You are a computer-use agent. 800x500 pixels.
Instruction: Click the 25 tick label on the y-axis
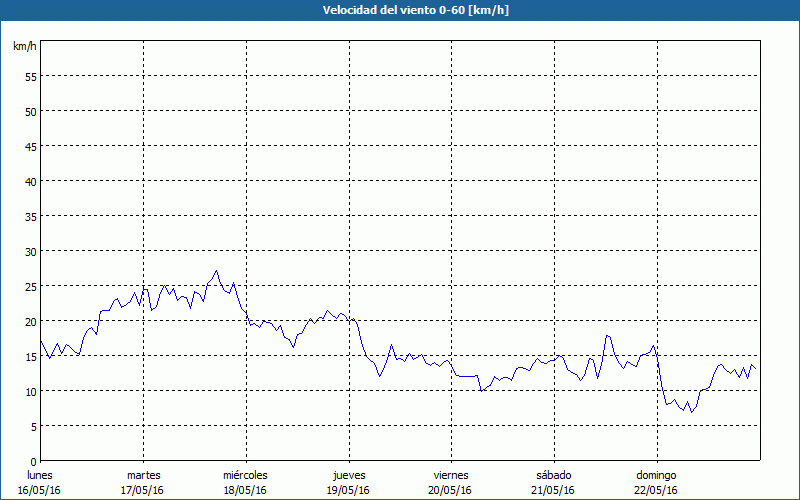point(30,286)
